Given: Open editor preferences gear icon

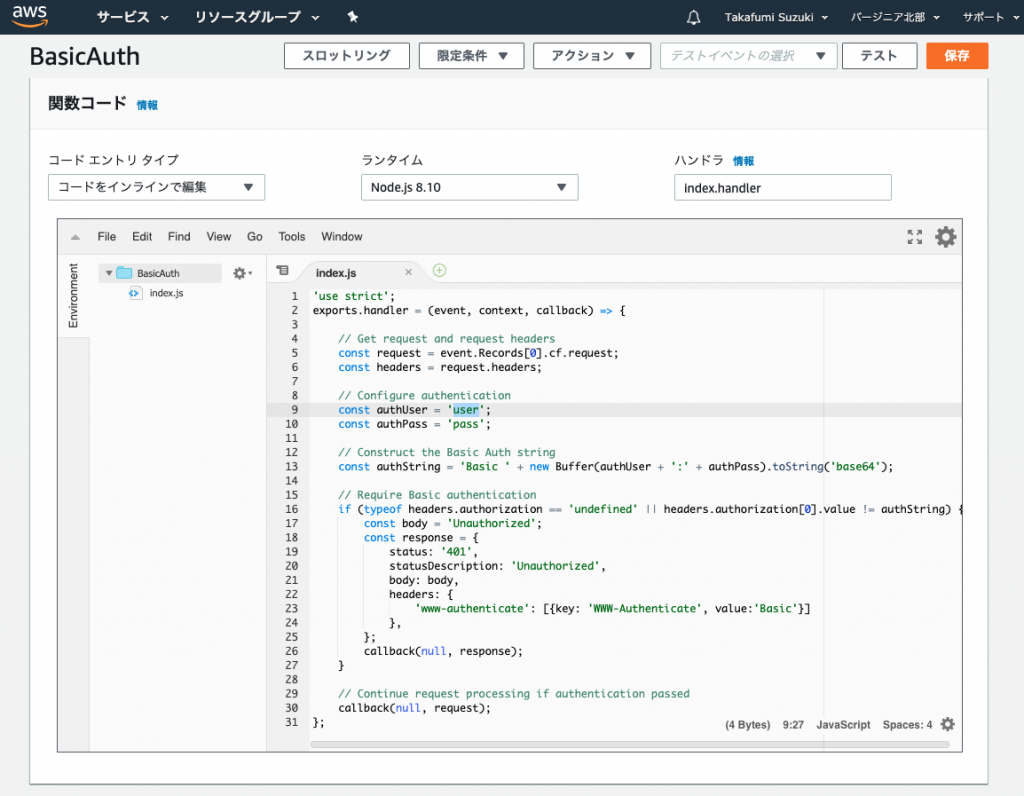Looking at the screenshot, I should tap(945, 237).
